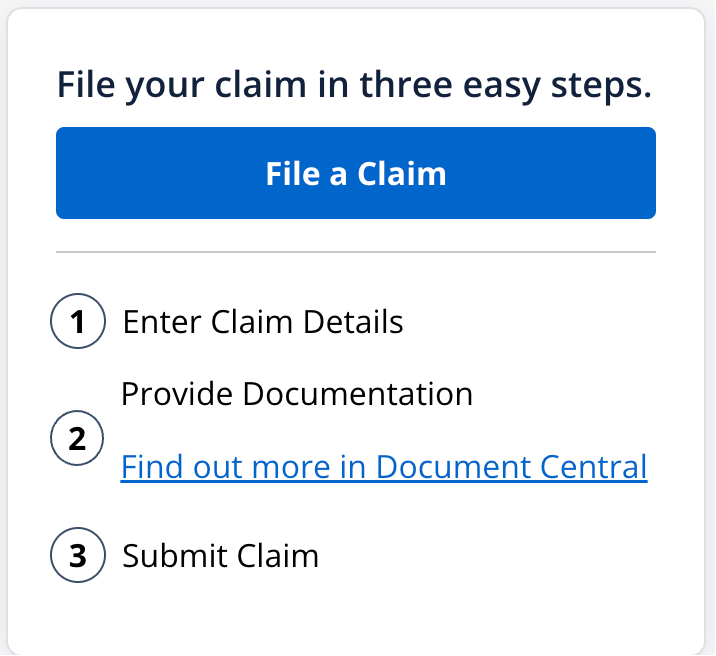This screenshot has width=716, height=656.
Task: Go to Document Central via the underlined link
Action: click(383, 467)
